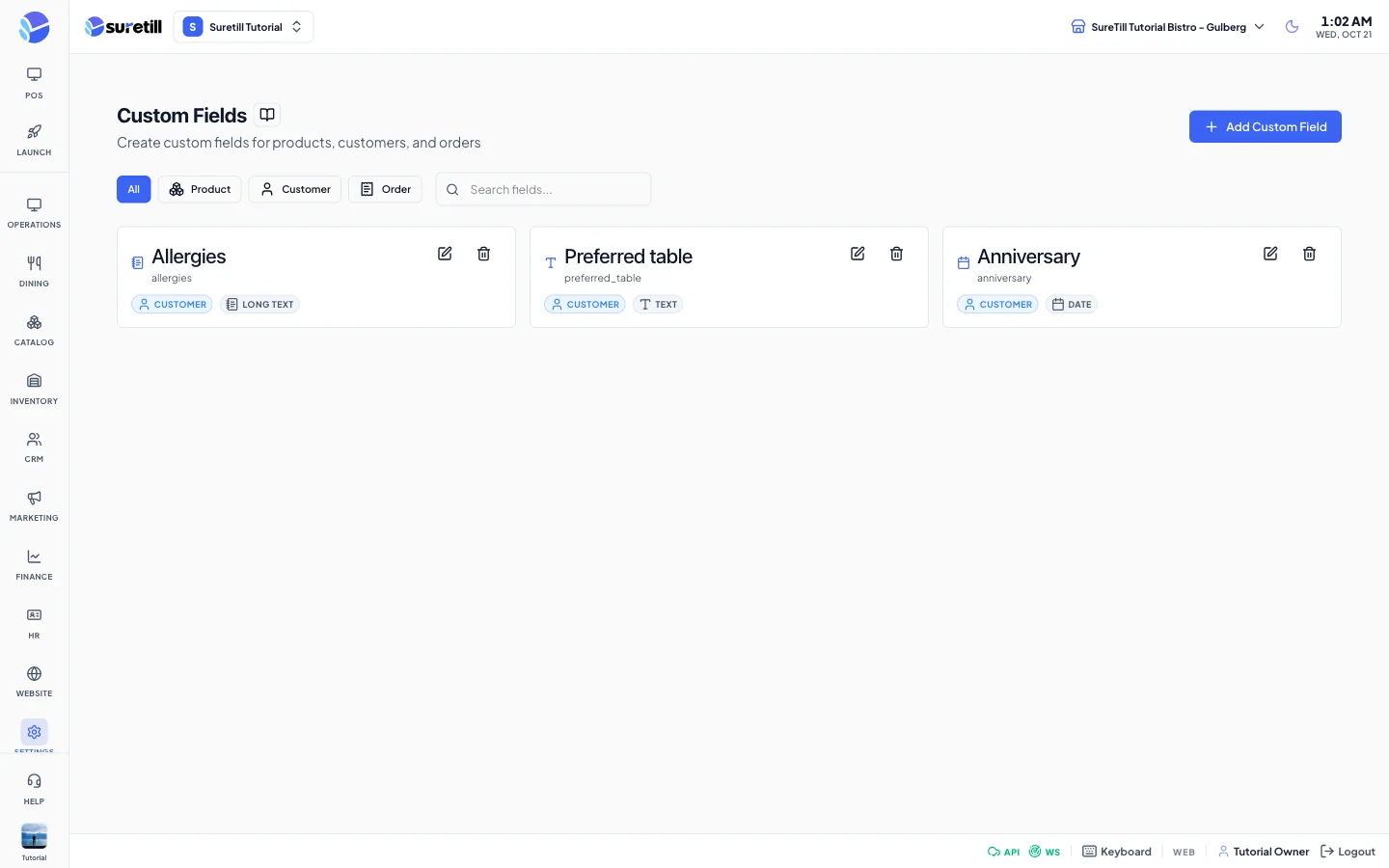Image resolution: width=1389 pixels, height=868 pixels.
Task: Delete the Anniversary custom field
Action: point(1310,254)
